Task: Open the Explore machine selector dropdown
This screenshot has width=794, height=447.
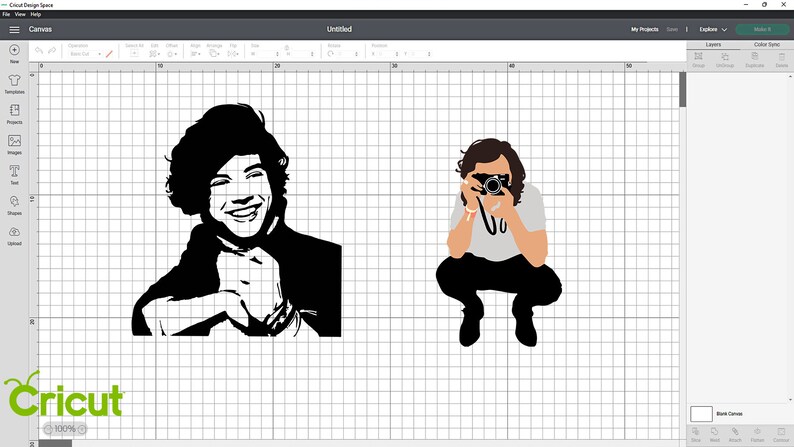Action: click(713, 29)
